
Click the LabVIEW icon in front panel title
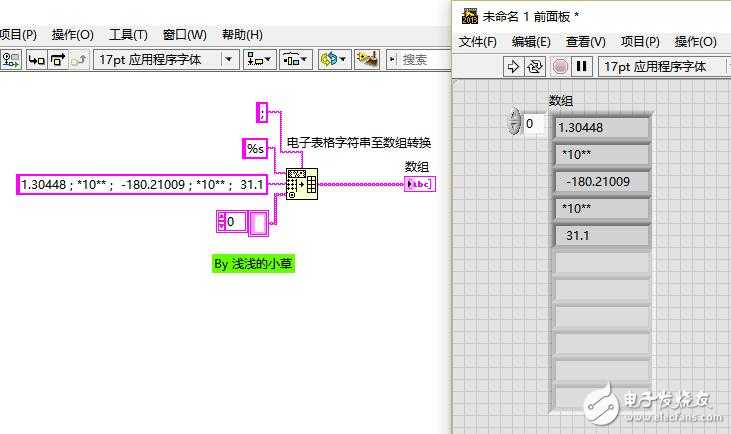[x=469, y=16]
